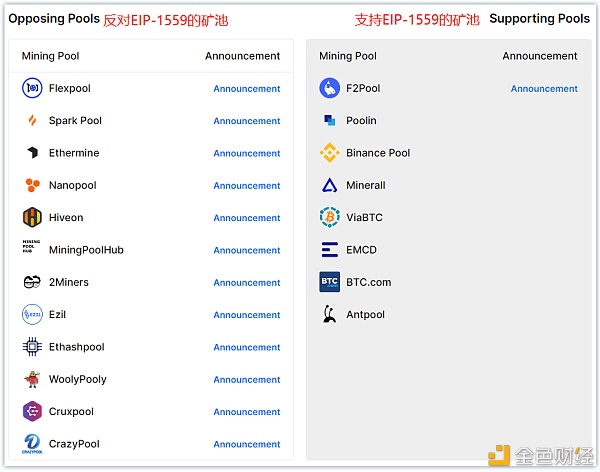Image resolution: width=600 pixels, height=472 pixels.
Task: Click the 'Opposing Pools' heading
Action: coord(54,18)
